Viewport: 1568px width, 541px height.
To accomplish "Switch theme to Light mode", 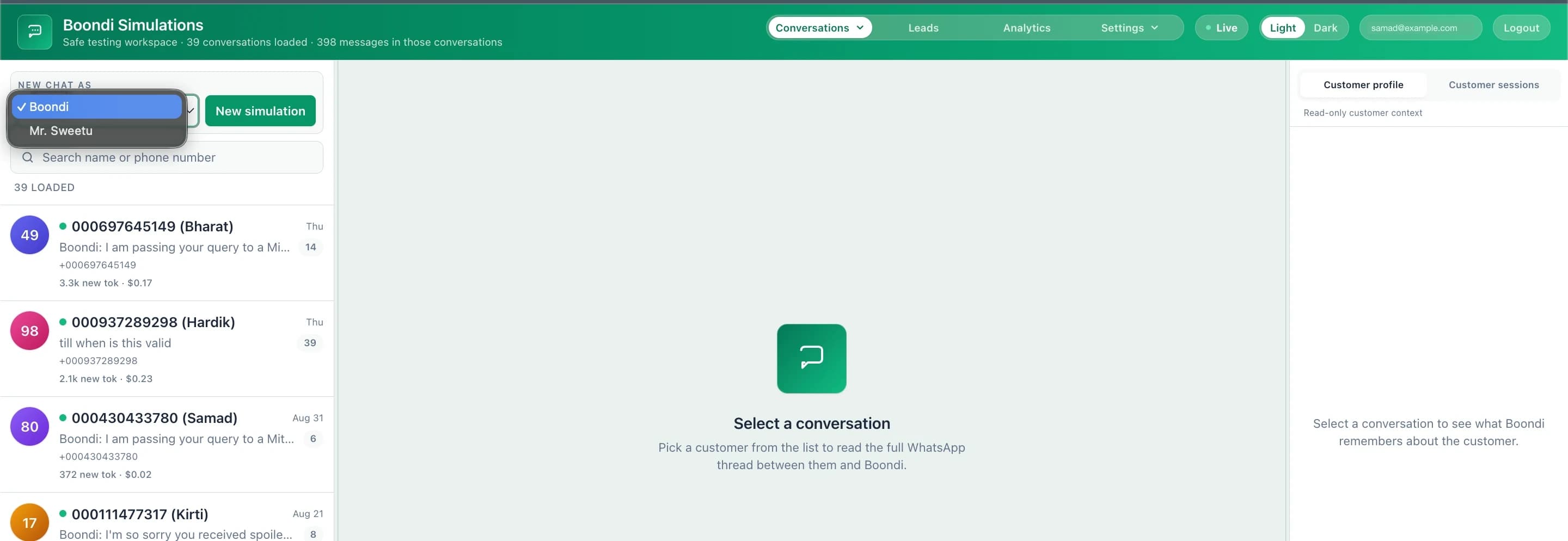I will (1283, 28).
